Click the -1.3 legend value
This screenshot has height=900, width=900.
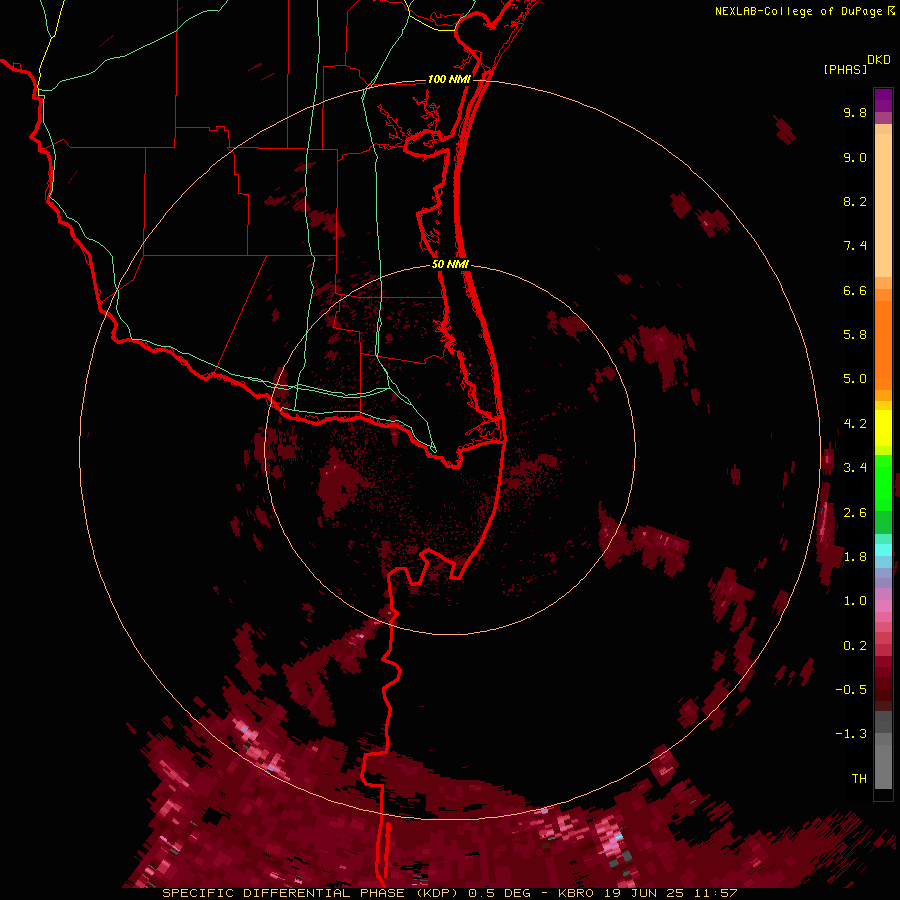click(851, 734)
